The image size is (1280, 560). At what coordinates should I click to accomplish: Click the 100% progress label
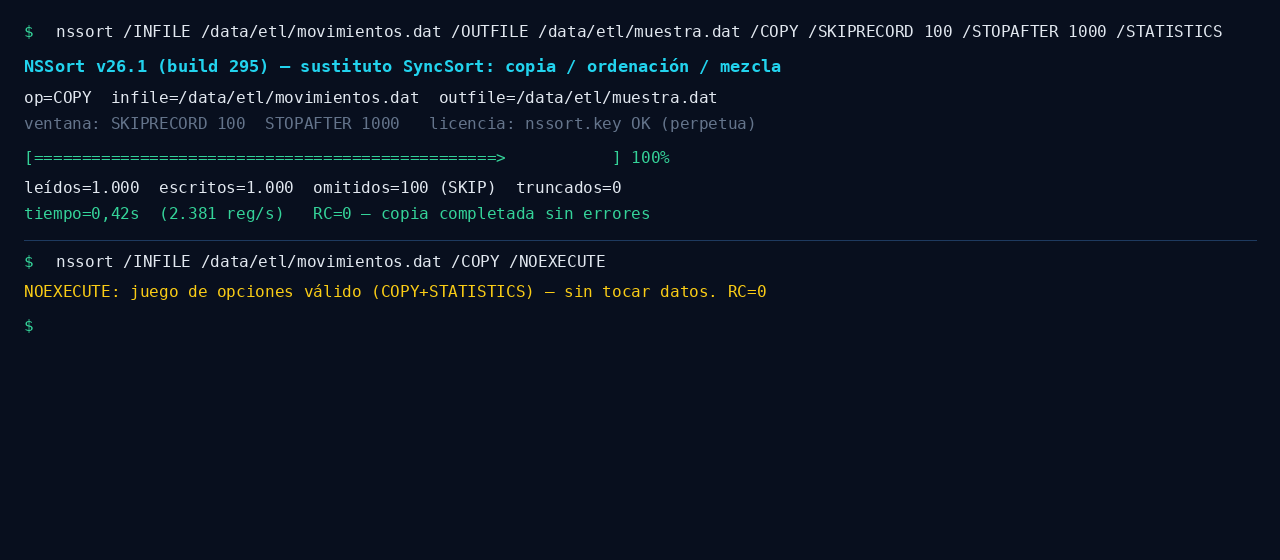[x=650, y=158]
